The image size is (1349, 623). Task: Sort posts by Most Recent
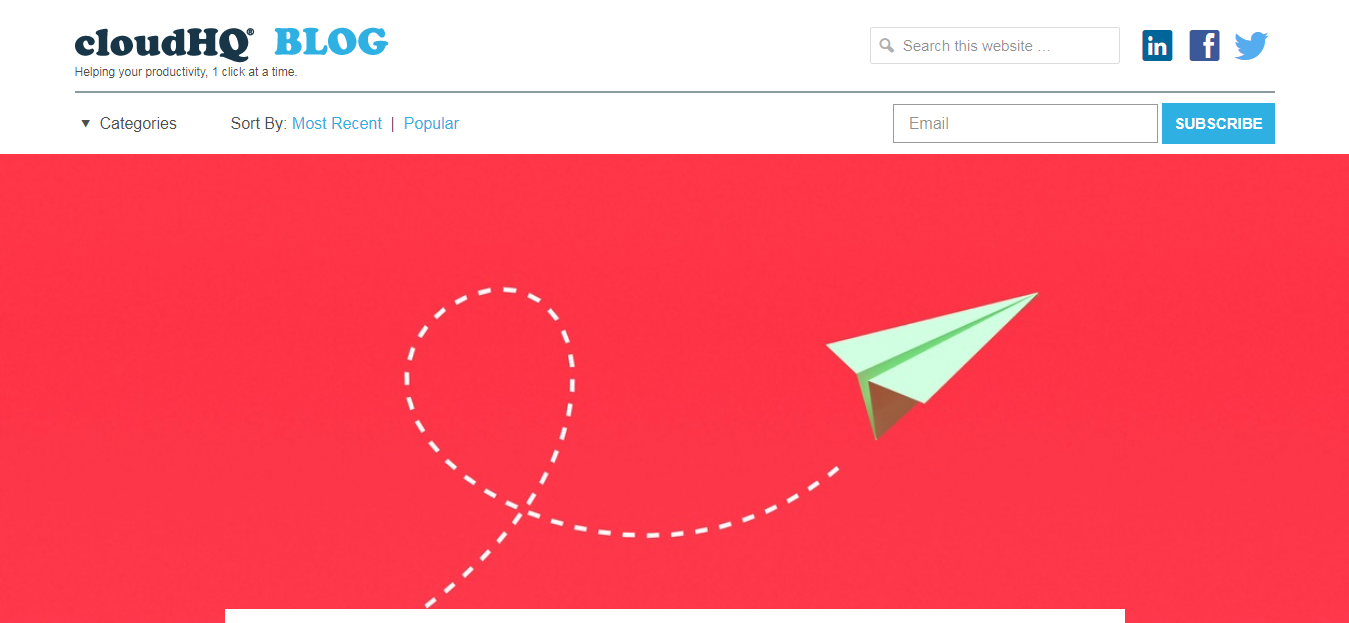(337, 124)
